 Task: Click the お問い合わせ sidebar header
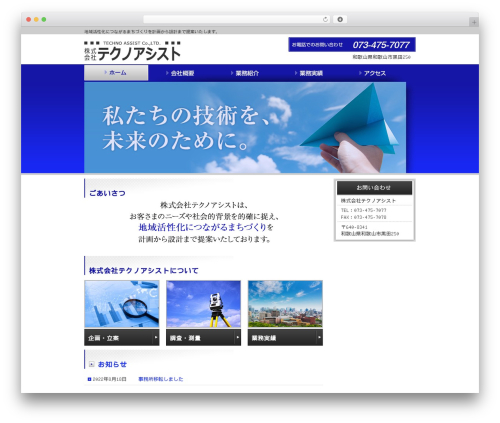click(x=374, y=188)
